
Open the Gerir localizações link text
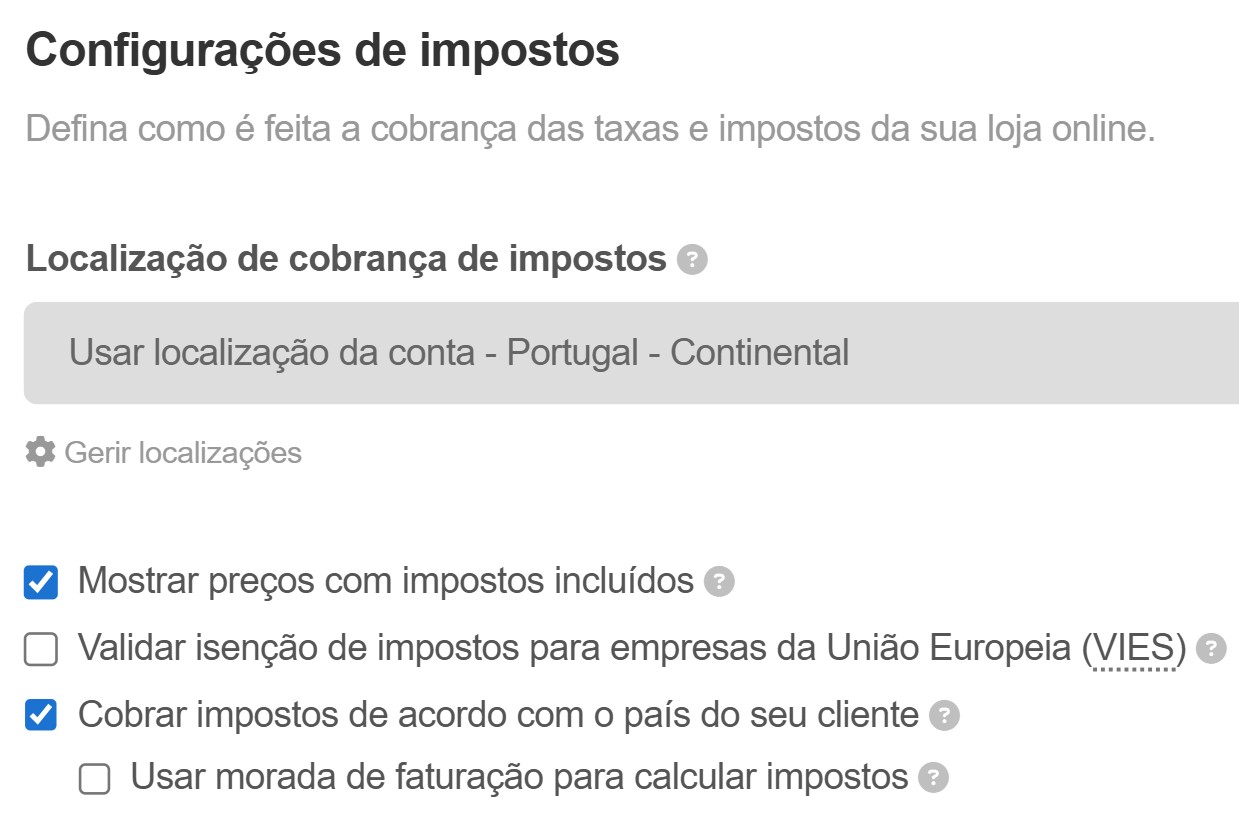pyautogui.click(x=183, y=453)
